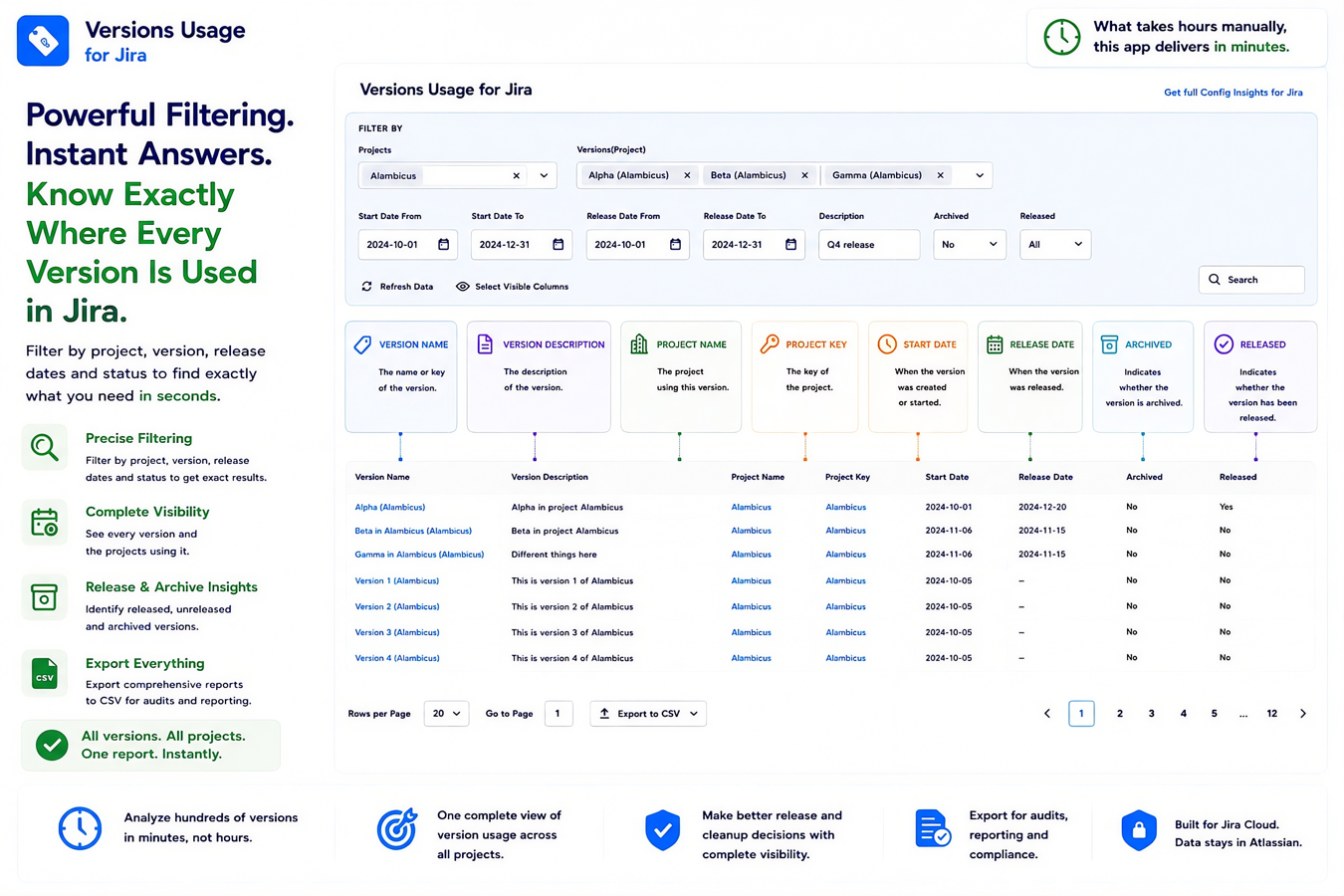Viewport: 1344px width, 896px height.
Task: Click the Precise Filtering magnifier icon
Action: (x=45, y=447)
